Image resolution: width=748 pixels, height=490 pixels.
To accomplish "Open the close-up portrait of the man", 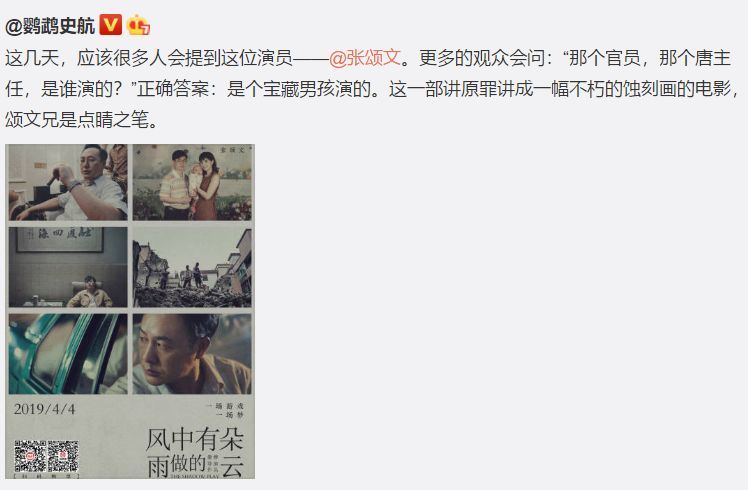I will (x=192, y=354).
